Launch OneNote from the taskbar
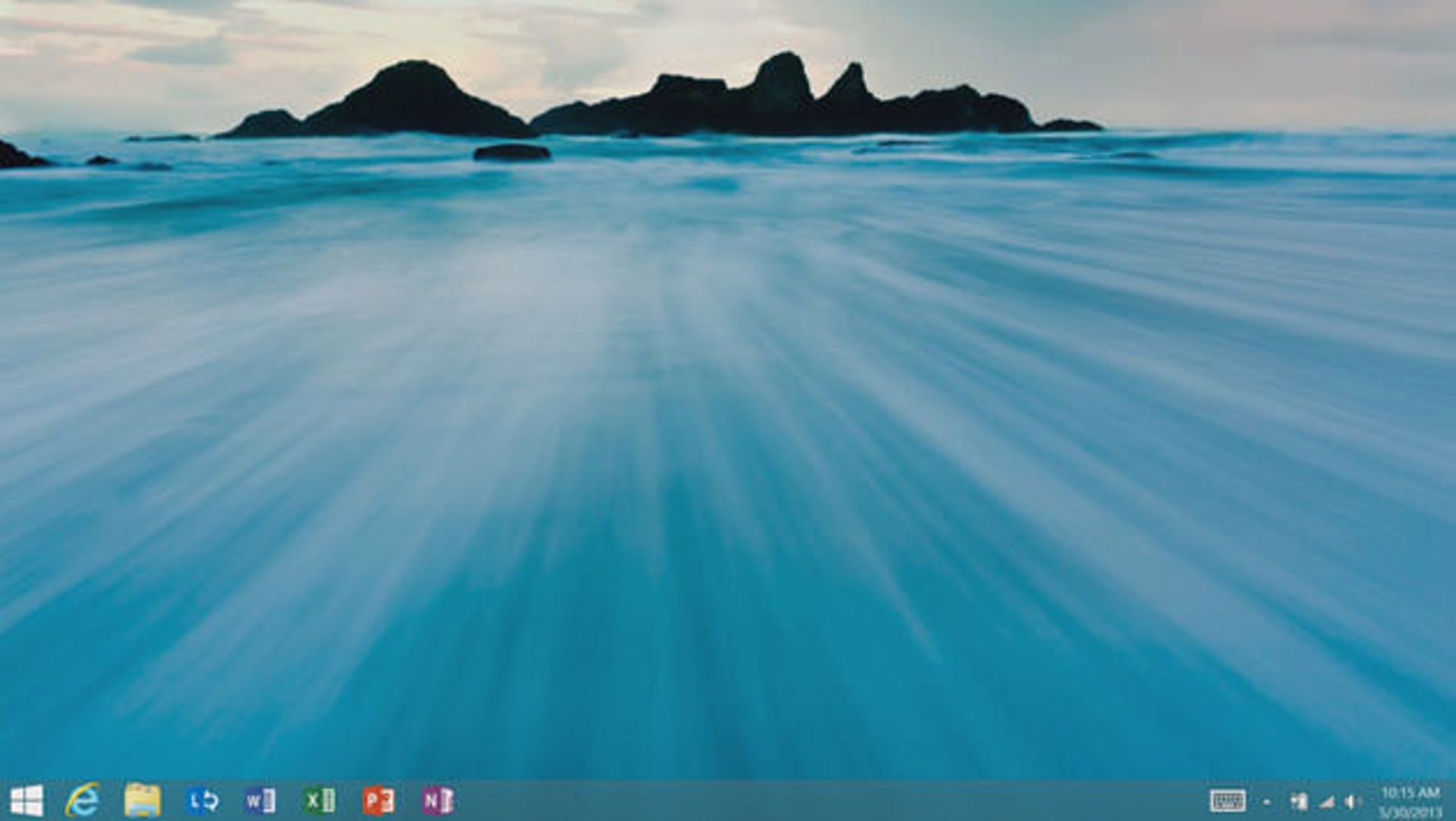Image resolution: width=1456 pixels, height=821 pixels. (x=438, y=801)
